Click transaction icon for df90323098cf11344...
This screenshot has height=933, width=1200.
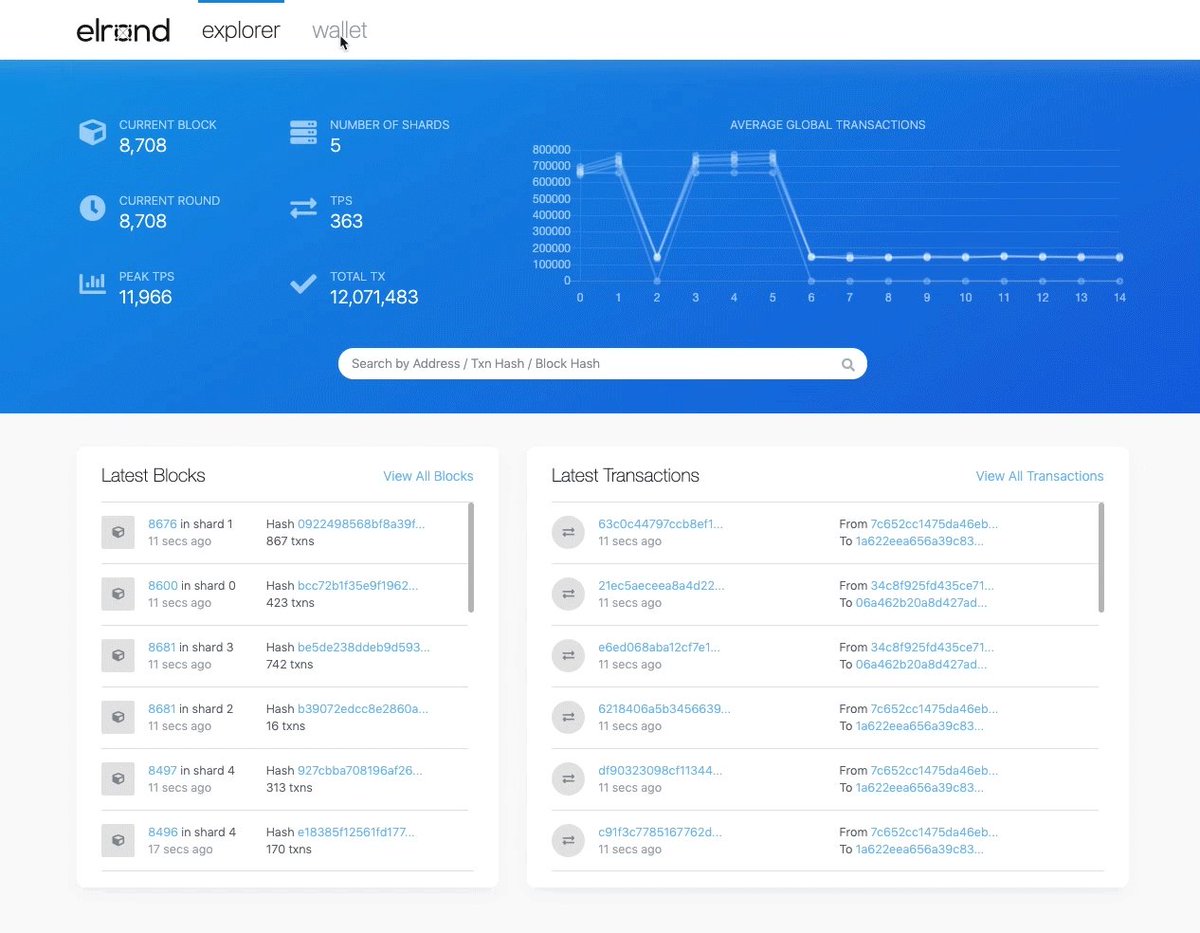(568, 779)
